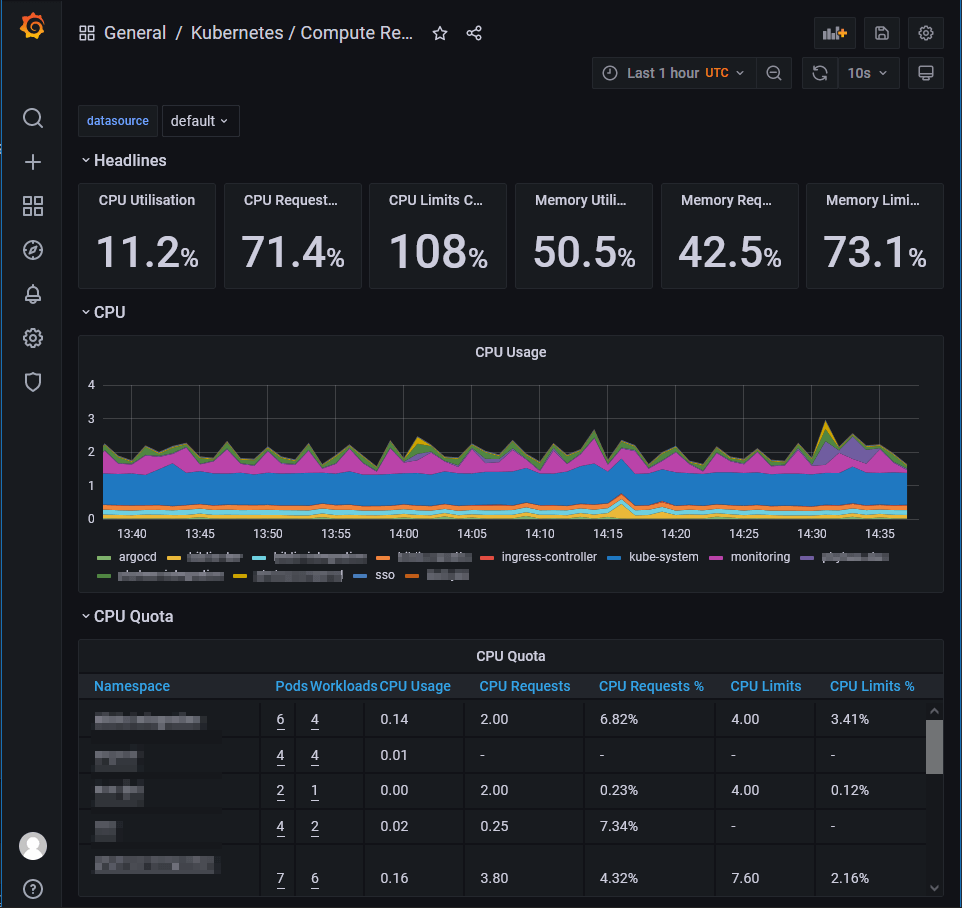The image size is (962, 908).
Task: Click the General folder breadcrumb link
Action: (x=135, y=33)
